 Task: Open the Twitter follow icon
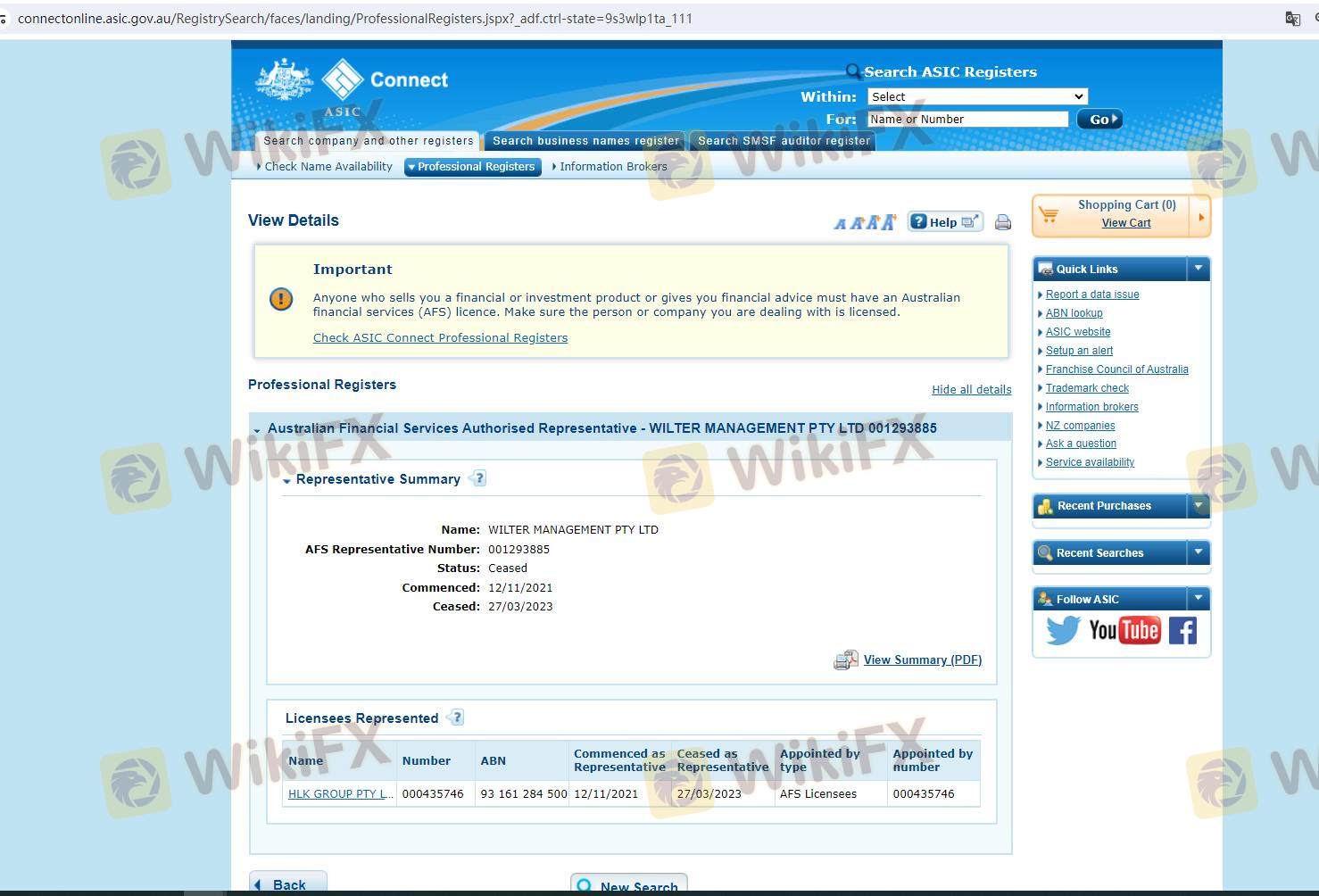(x=1062, y=631)
